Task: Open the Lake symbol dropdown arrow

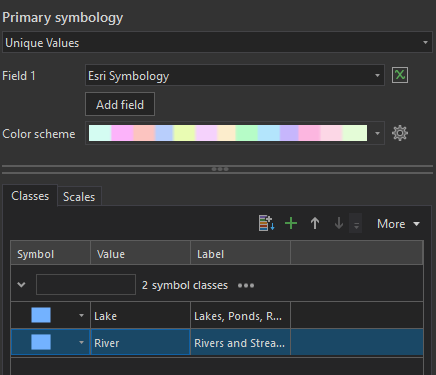Action: click(x=81, y=315)
